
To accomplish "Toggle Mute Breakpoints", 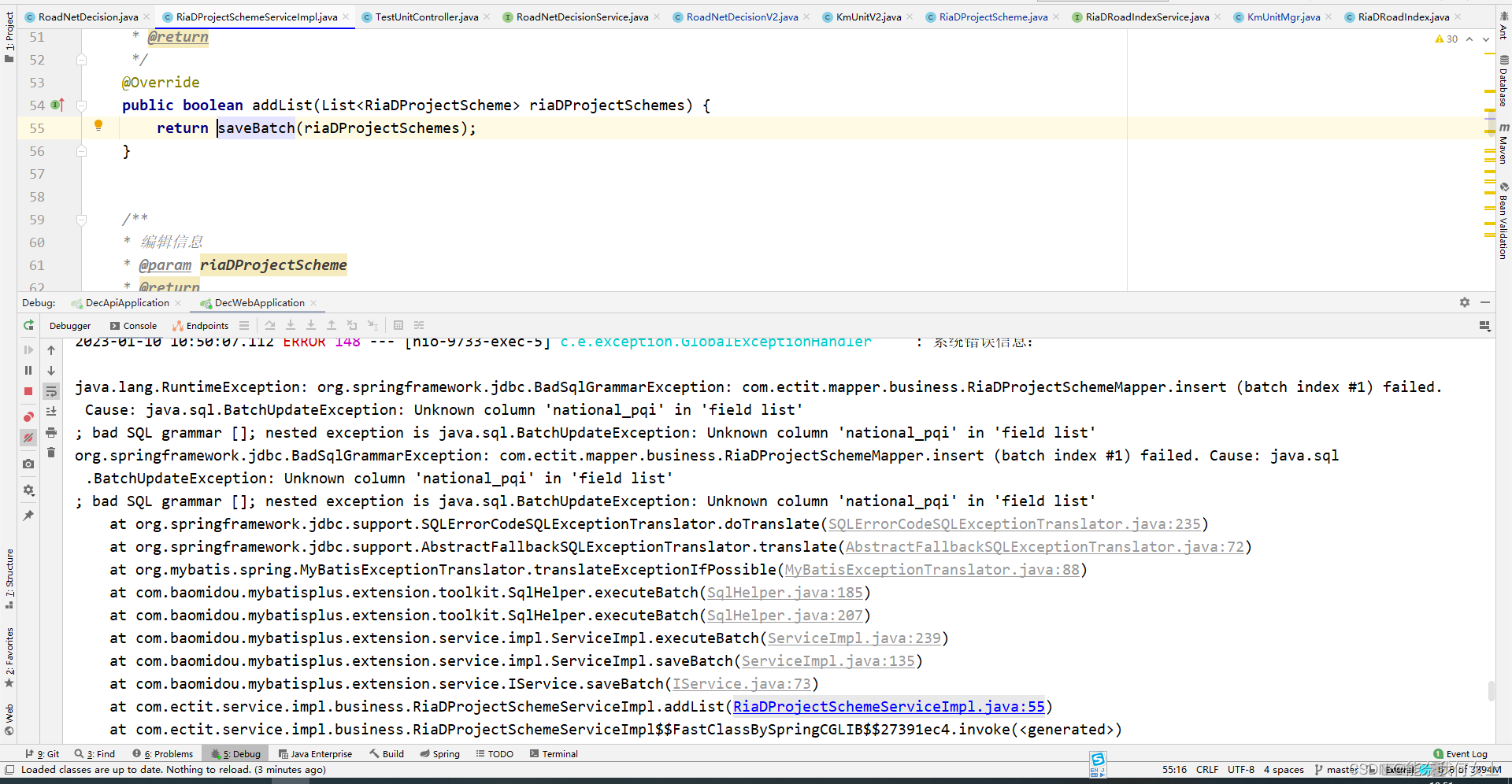I will click(x=28, y=438).
